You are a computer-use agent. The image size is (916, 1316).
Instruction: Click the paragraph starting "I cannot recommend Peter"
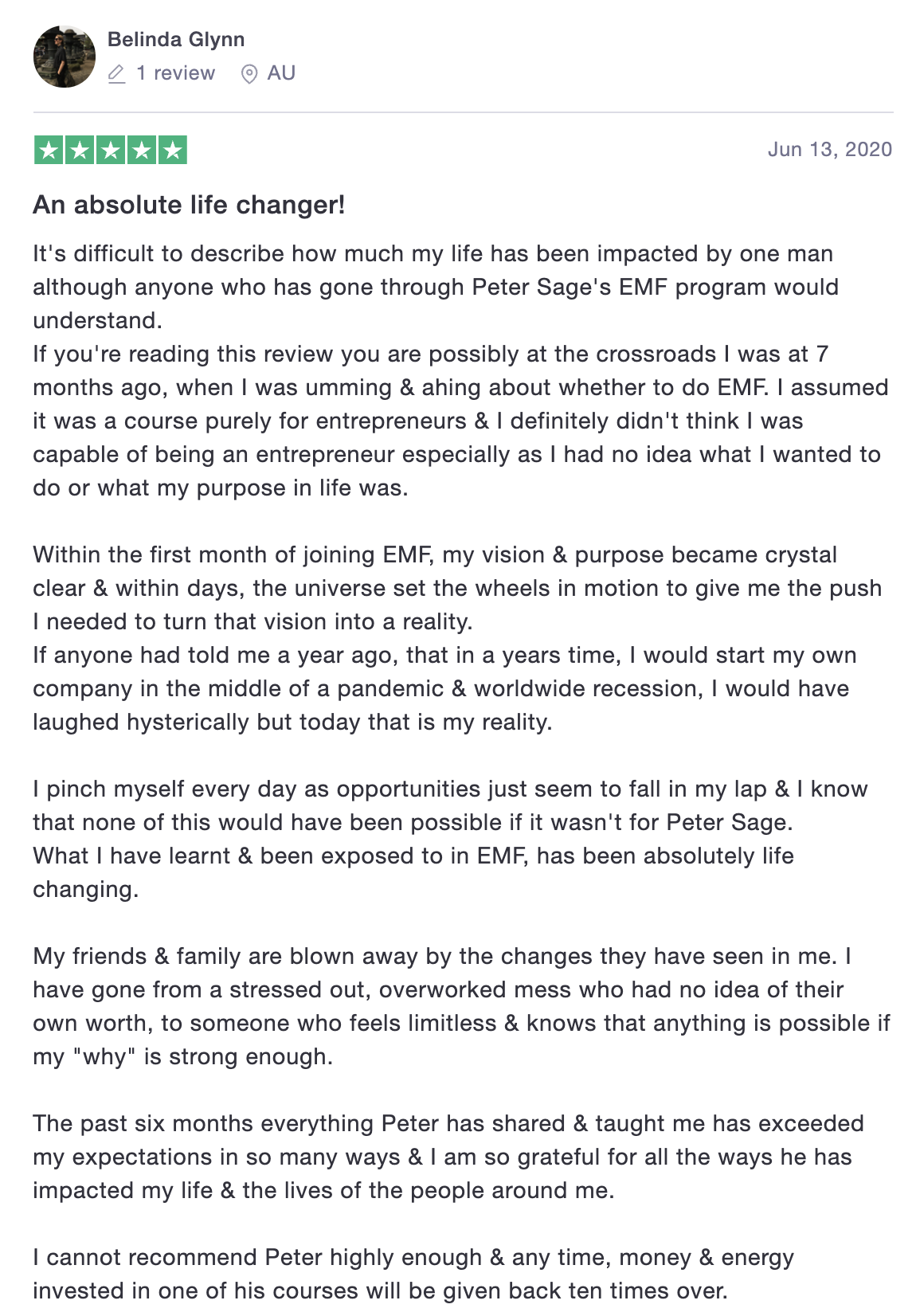click(x=413, y=1274)
